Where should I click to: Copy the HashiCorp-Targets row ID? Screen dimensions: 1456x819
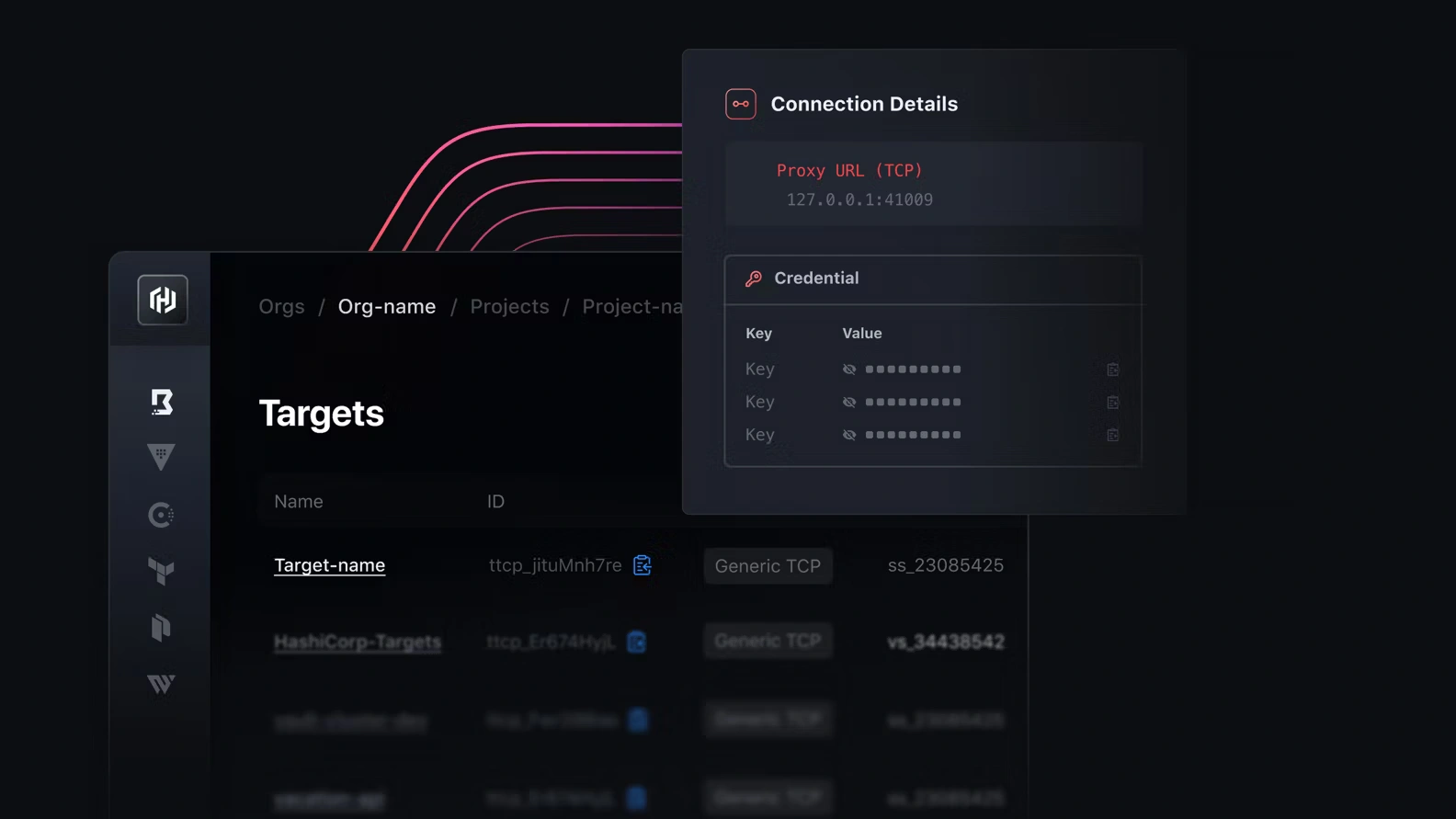click(x=636, y=642)
